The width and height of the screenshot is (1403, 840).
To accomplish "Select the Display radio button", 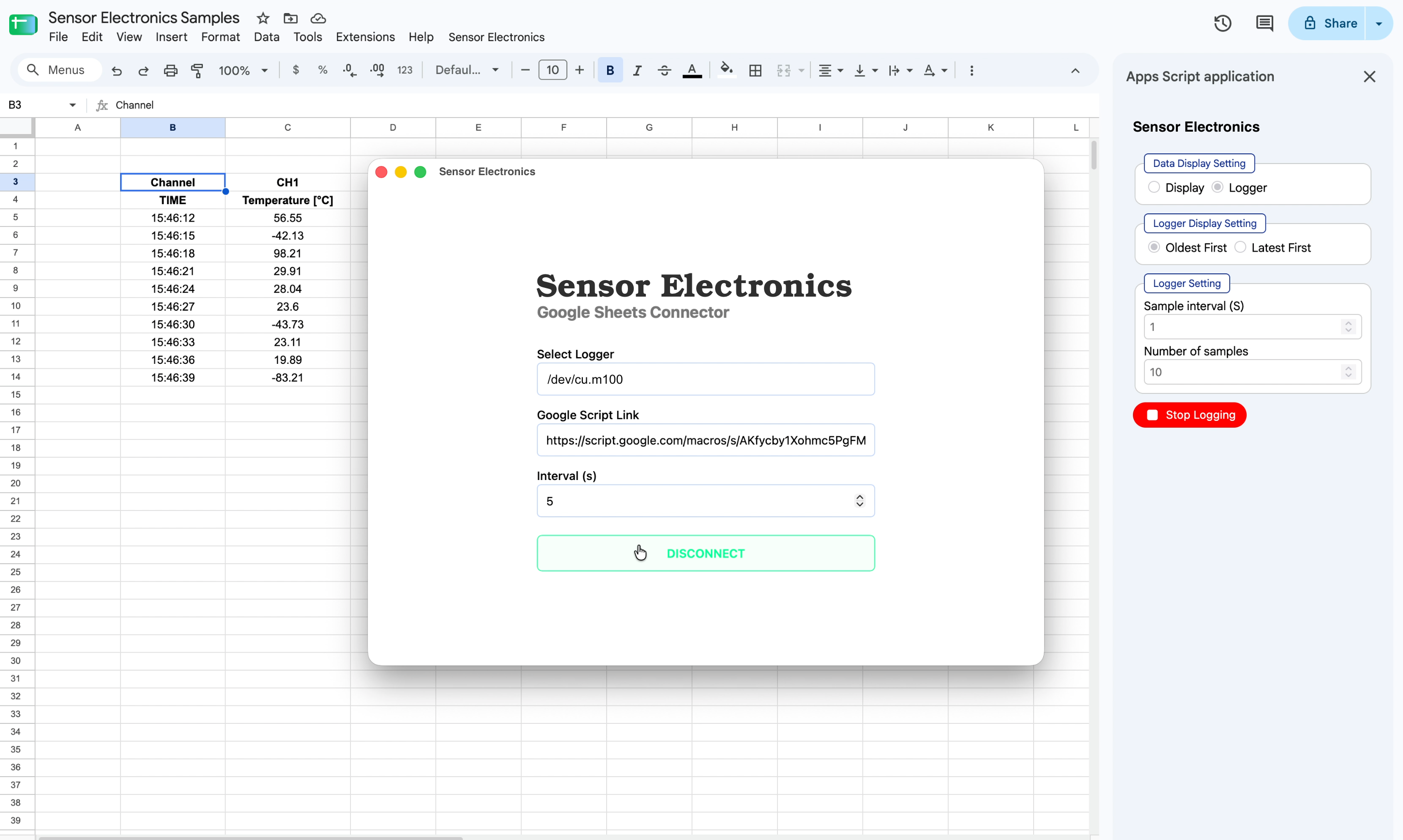I will coord(1153,187).
